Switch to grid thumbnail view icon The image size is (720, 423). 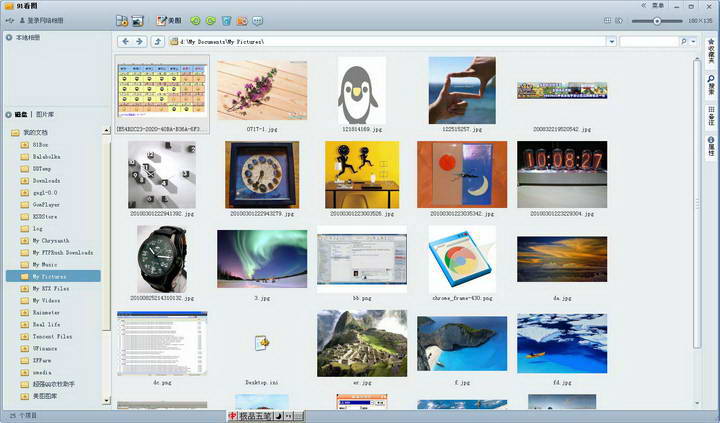pos(607,21)
